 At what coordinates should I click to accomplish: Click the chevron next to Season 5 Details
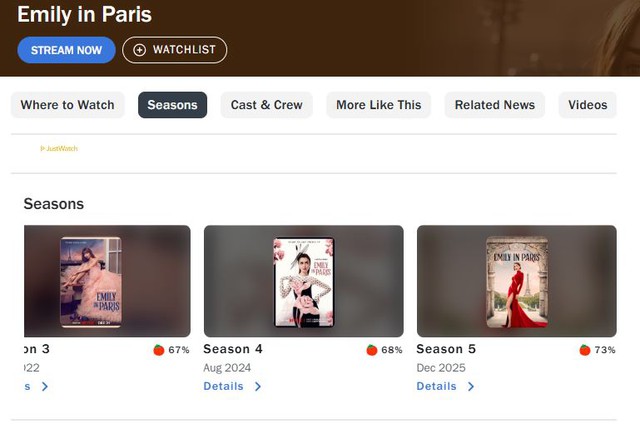point(471,386)
